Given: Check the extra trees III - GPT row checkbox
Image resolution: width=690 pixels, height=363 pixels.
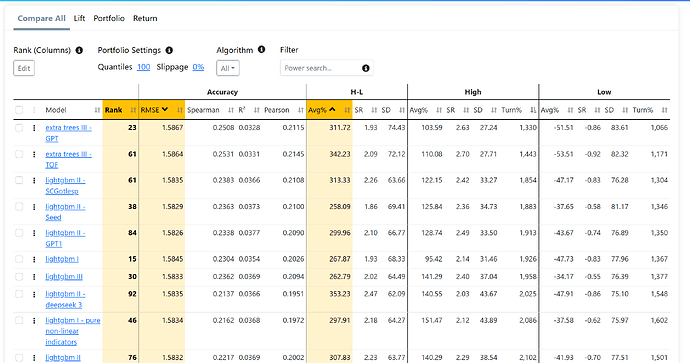Looking at the screenshot, I should point(19,128).
